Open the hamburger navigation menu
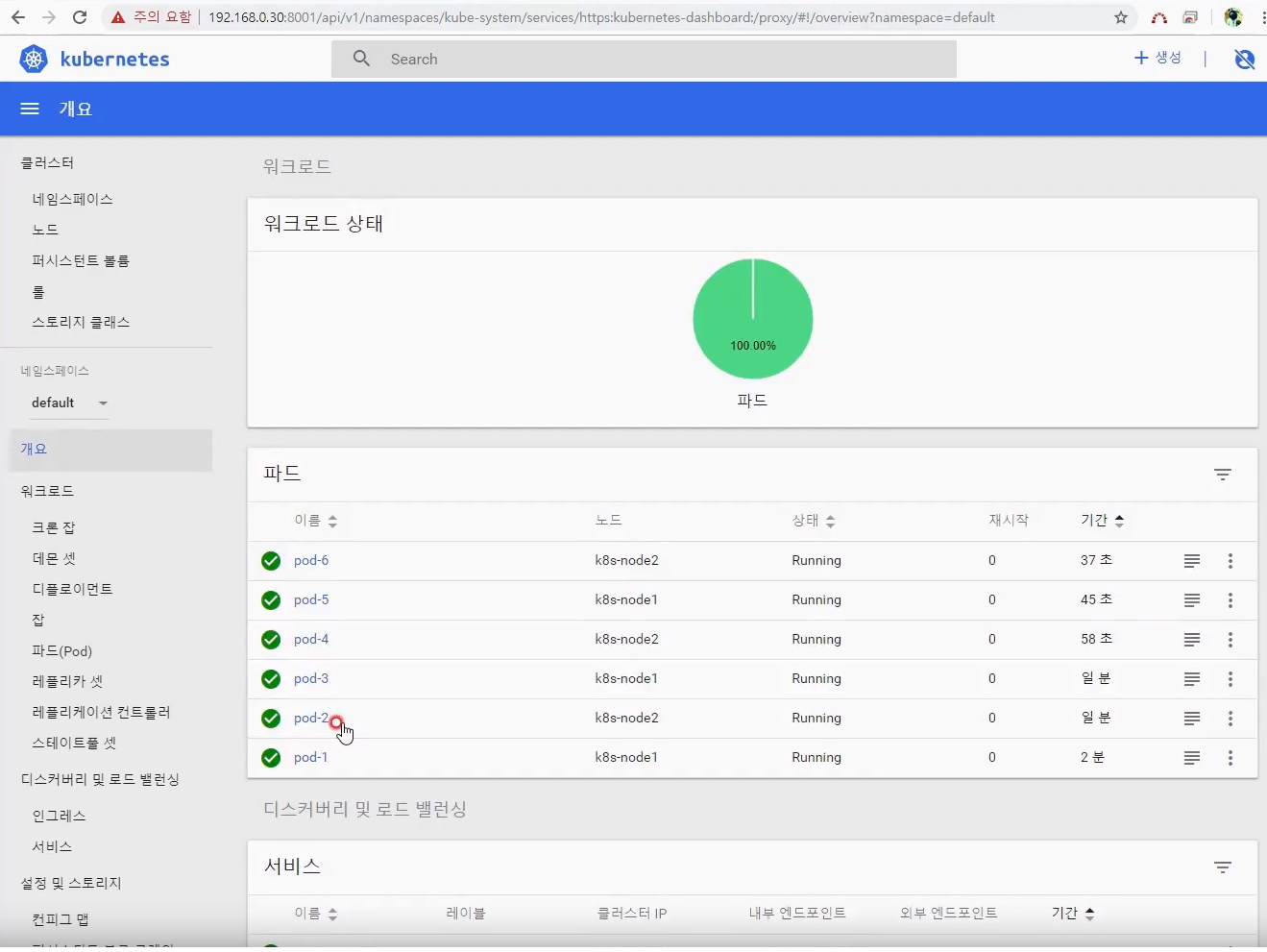Screen dimensions: 1267x952 tap(30, 109)
